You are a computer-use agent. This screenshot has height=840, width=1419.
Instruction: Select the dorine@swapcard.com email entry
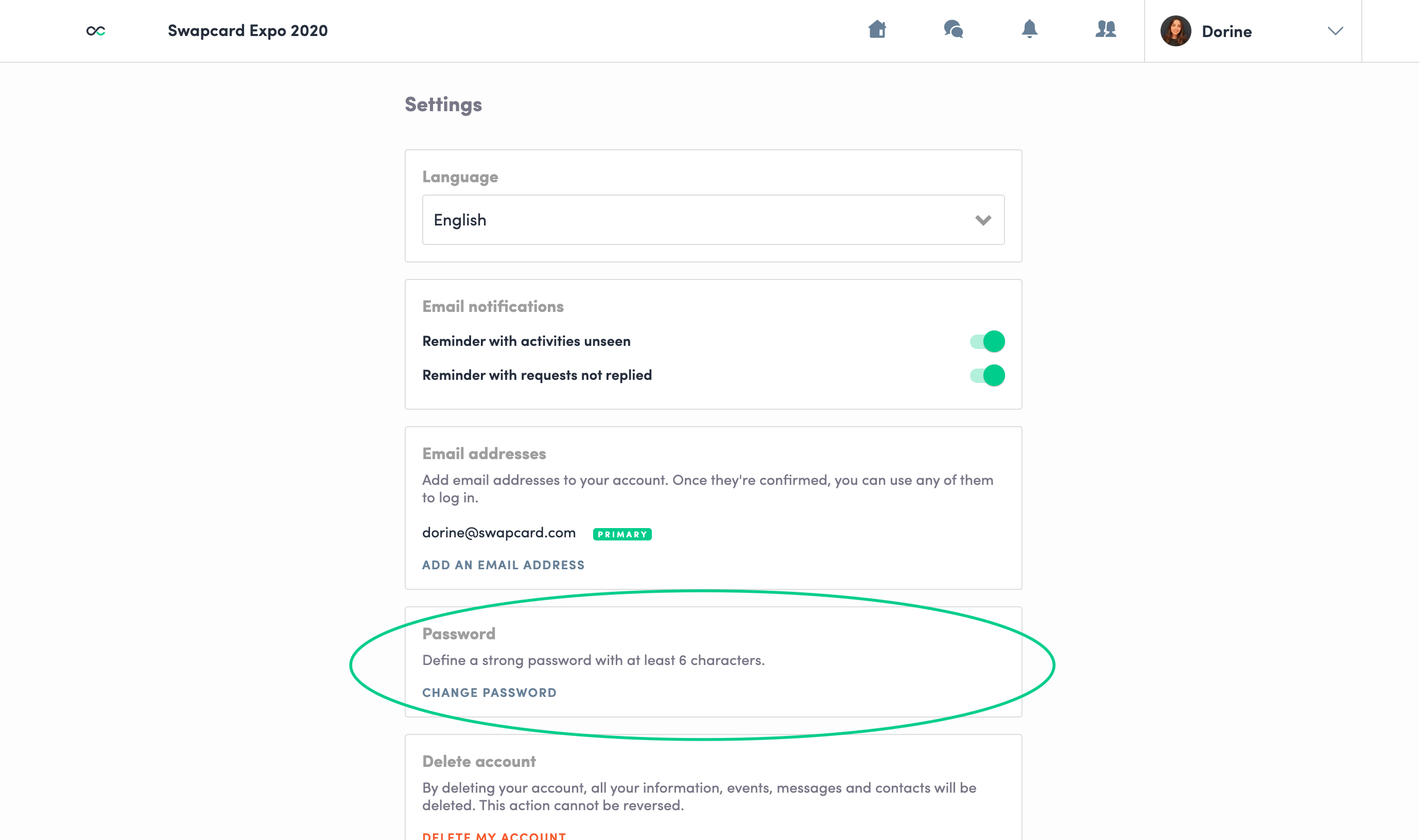498,533
